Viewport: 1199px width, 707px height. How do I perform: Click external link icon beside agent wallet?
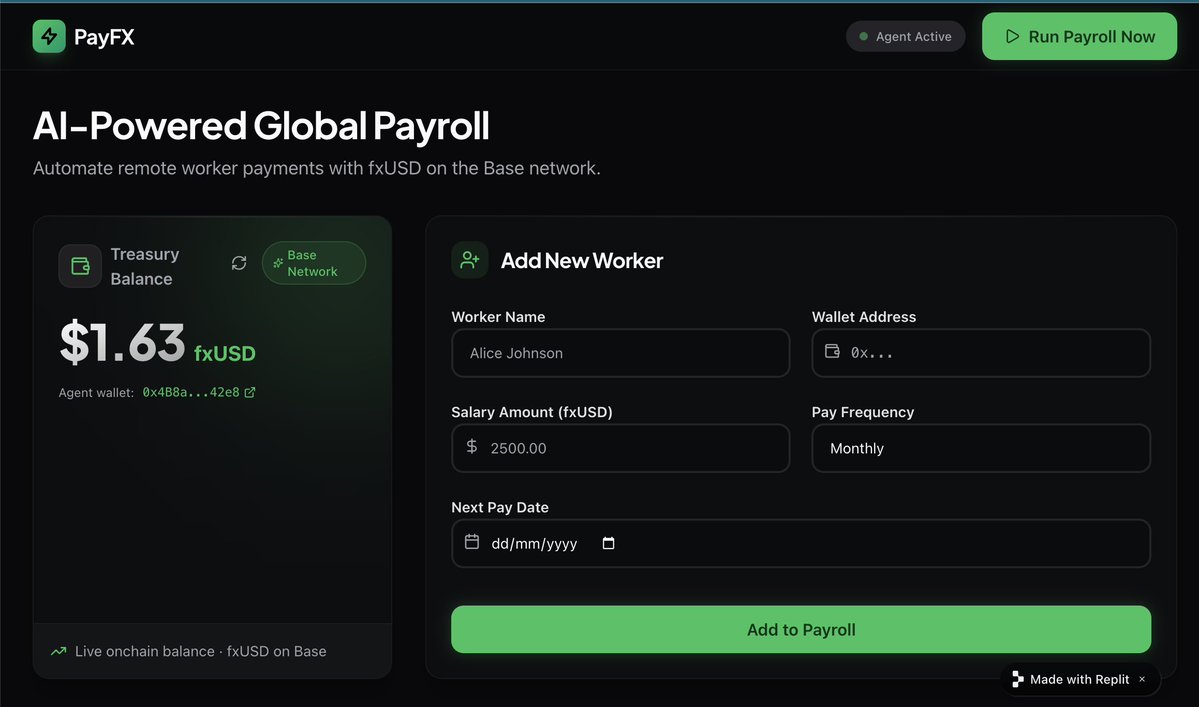pyautogui.click(x=249, y=392)
